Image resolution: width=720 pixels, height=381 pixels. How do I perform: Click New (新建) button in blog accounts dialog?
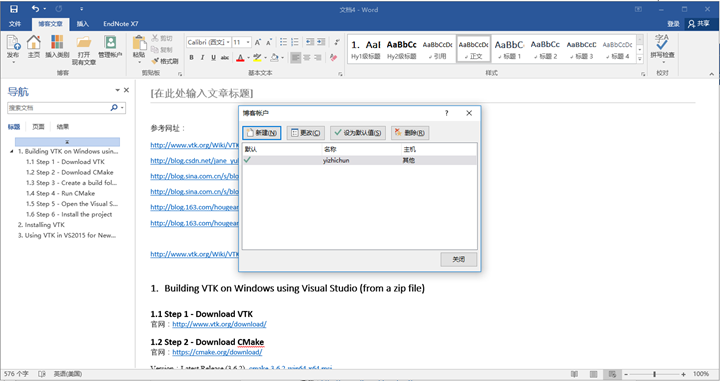262,133
